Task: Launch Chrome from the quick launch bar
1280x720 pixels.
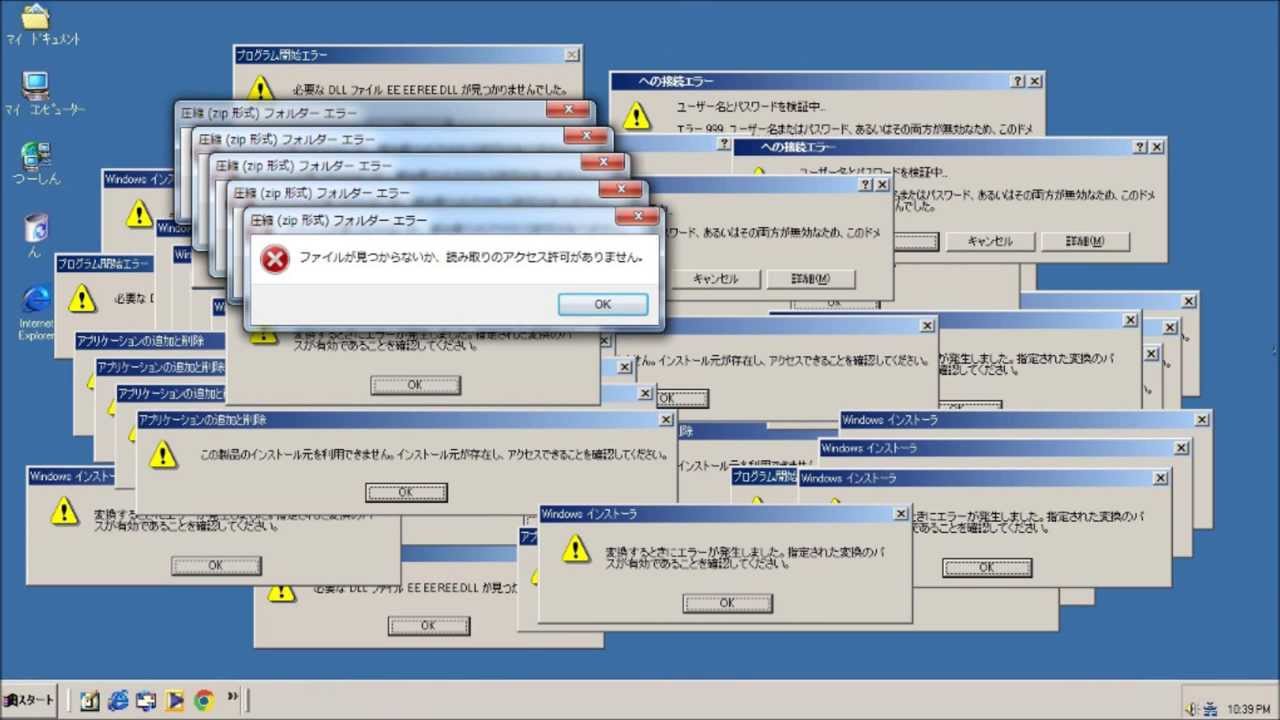Action: pos(204,700)
